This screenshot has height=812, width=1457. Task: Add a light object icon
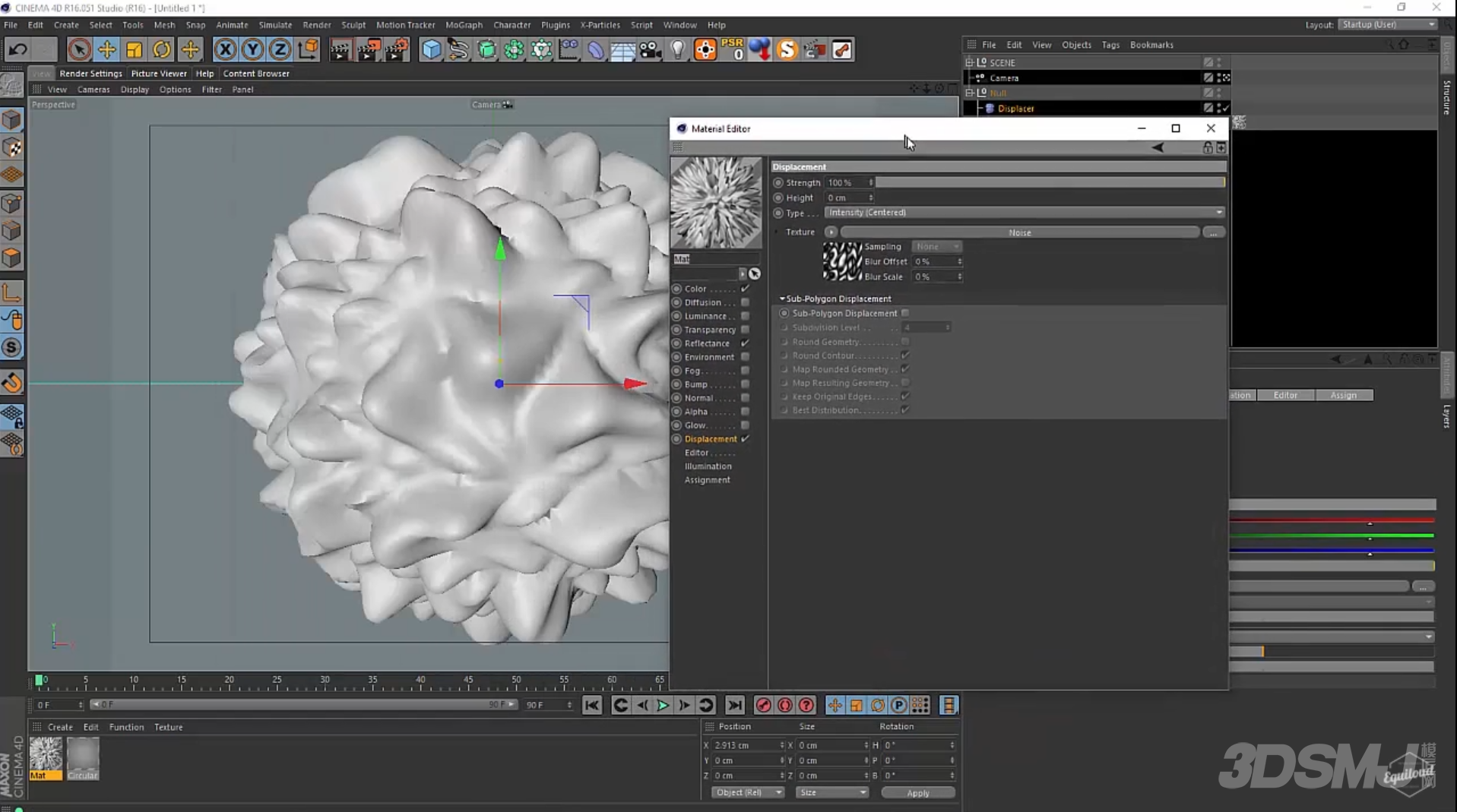[x=677, y=50]
